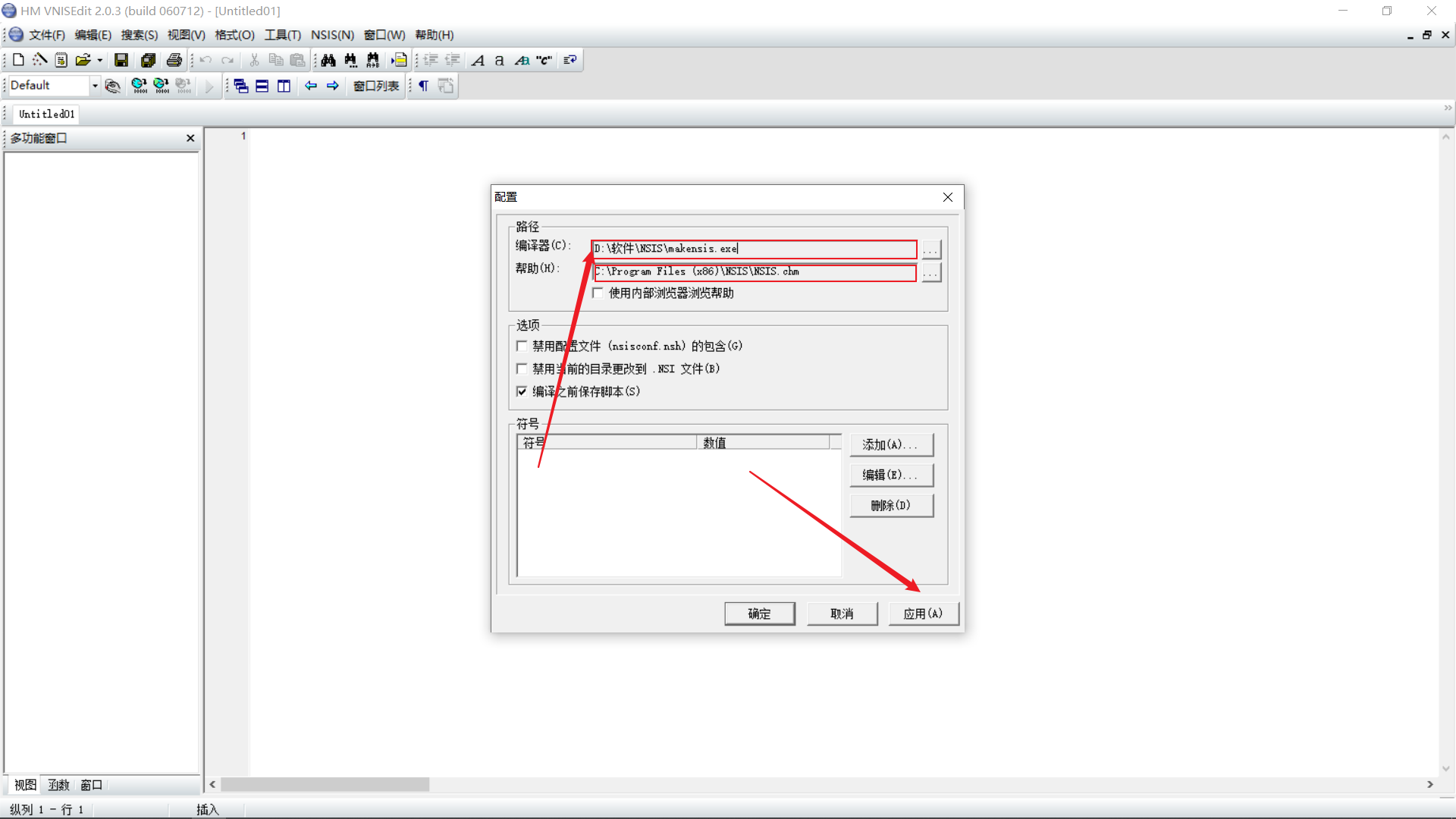This screenshot has width=1456, height=819.
Task: Cascade windows icon
Action: [x=240, y=86]
